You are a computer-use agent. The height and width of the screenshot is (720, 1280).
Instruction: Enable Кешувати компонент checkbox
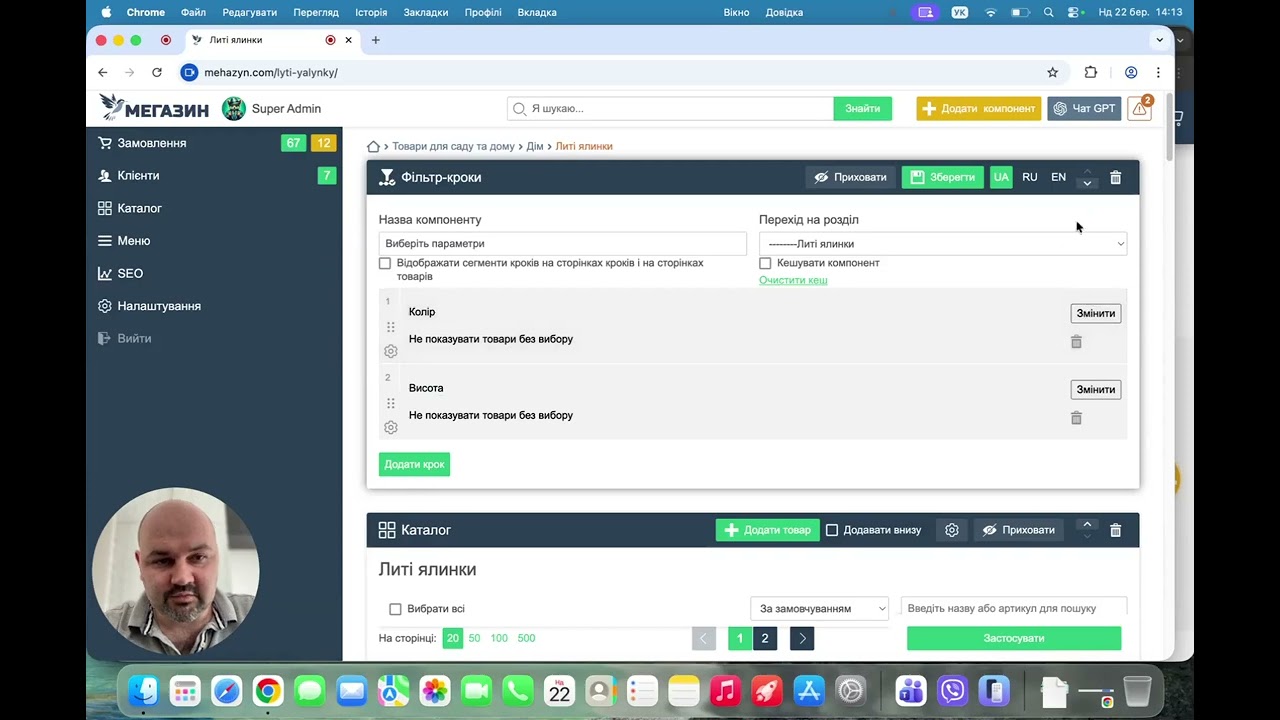tap(765, 263)
